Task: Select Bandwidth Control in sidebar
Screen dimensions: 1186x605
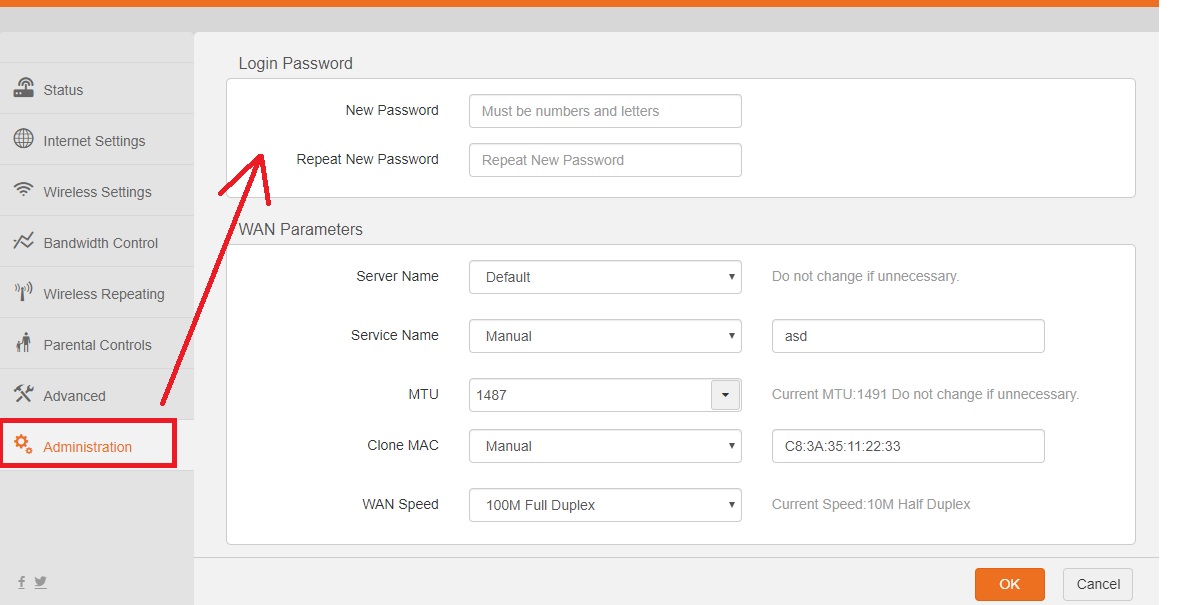Action: pyautogui.click(x=97, y=241)
